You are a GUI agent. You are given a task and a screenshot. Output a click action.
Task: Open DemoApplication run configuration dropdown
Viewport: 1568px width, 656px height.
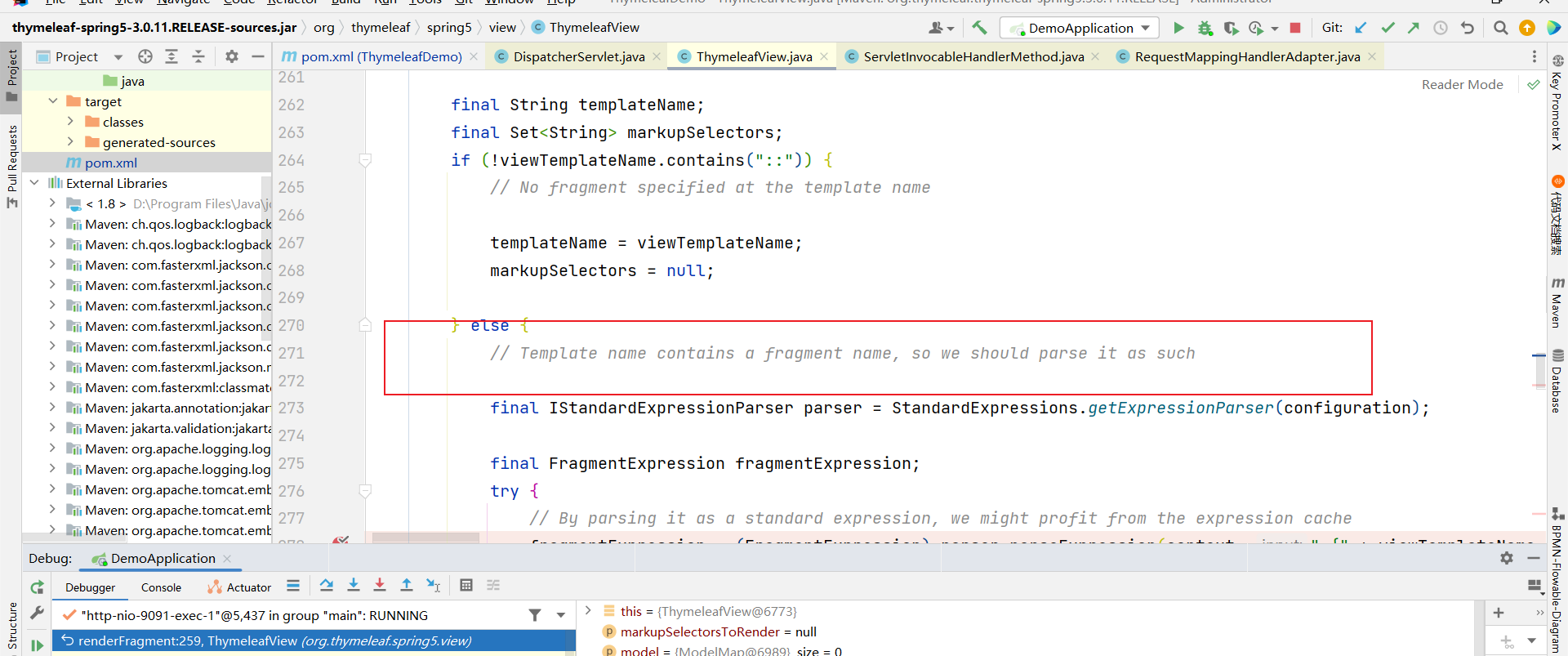point(1080,28)
